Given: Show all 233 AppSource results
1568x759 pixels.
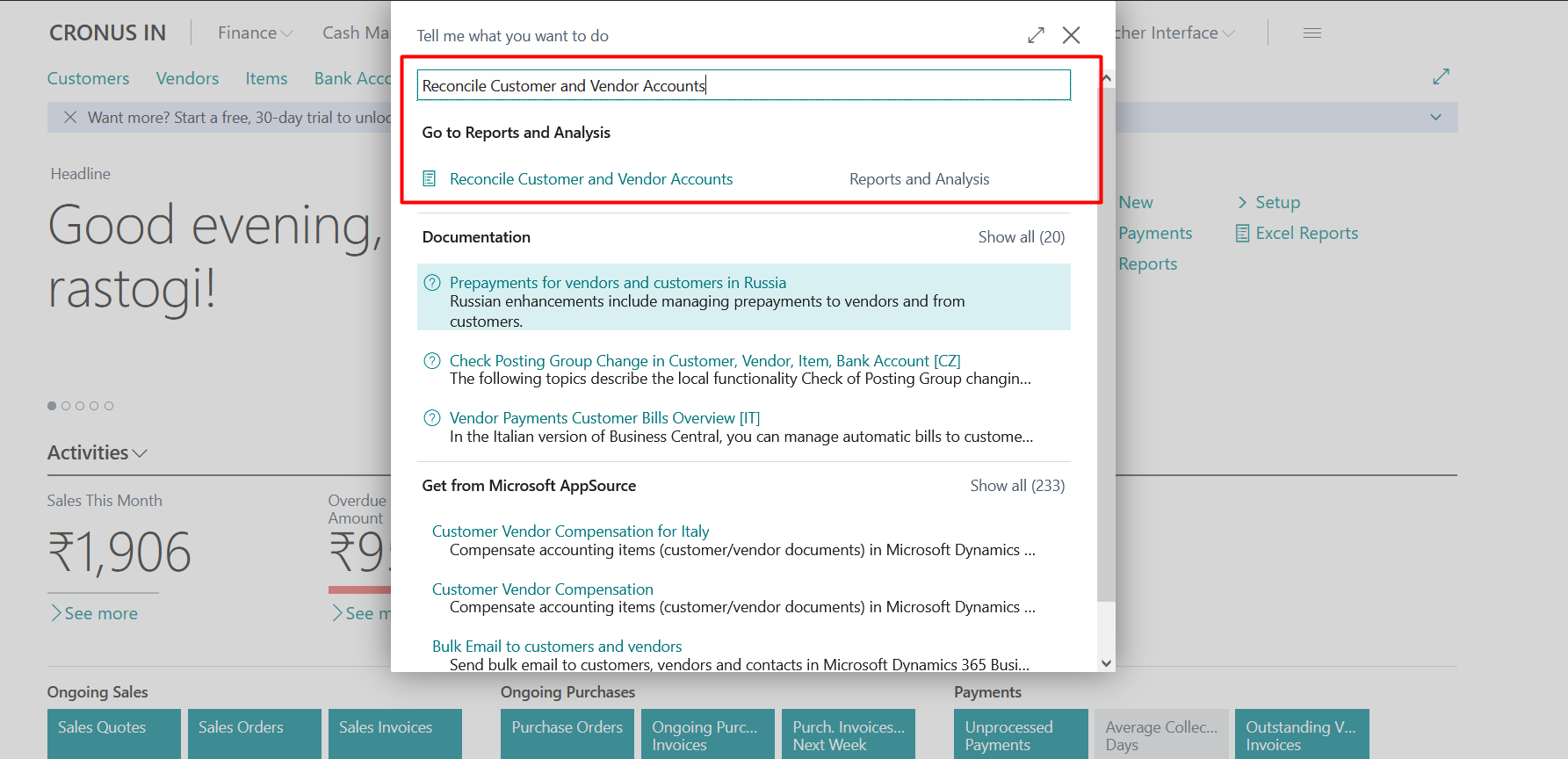Looking at the screenshot, I should click(1017, 486).
